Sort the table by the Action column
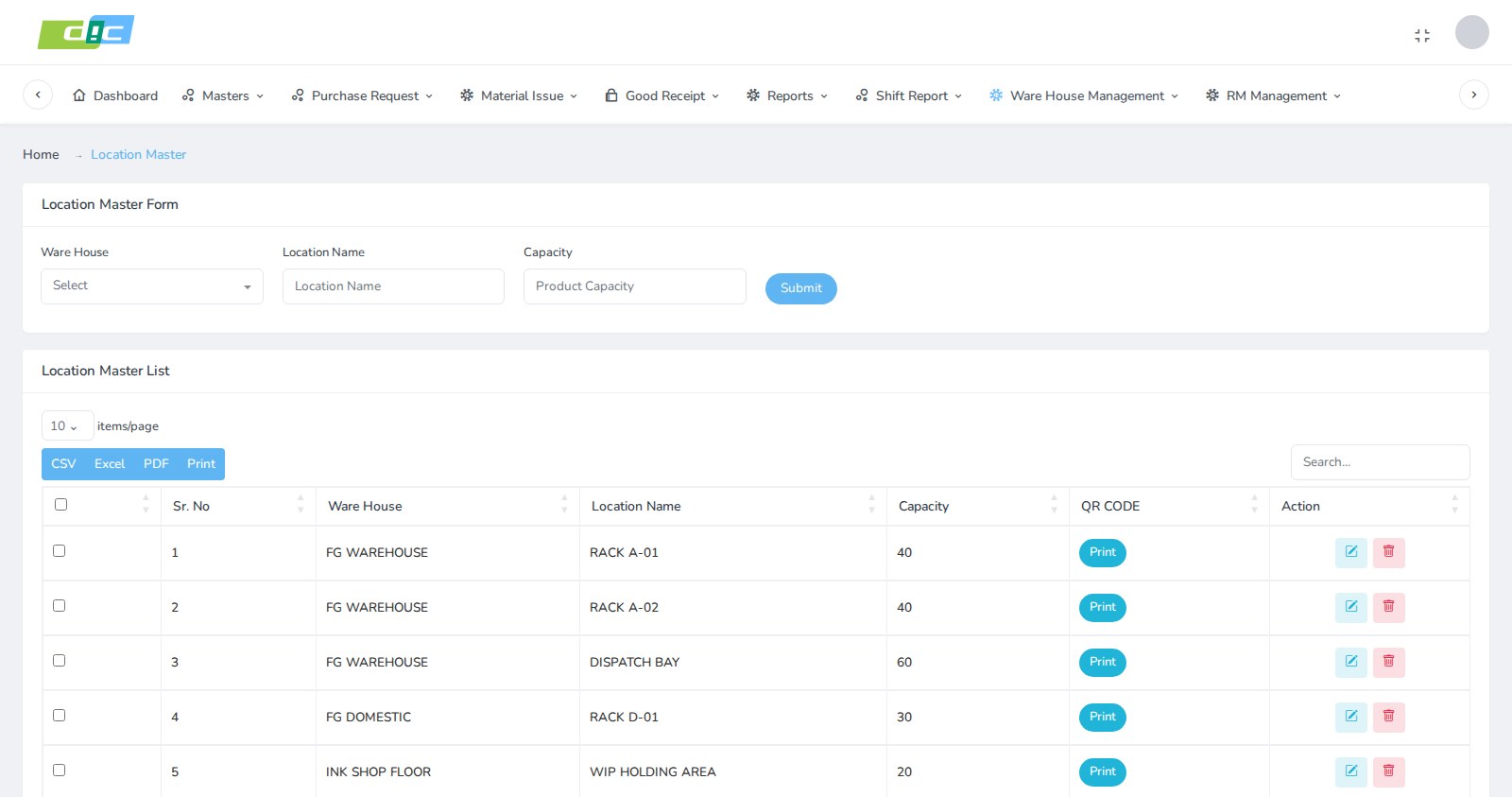 tap(1369, 506)
